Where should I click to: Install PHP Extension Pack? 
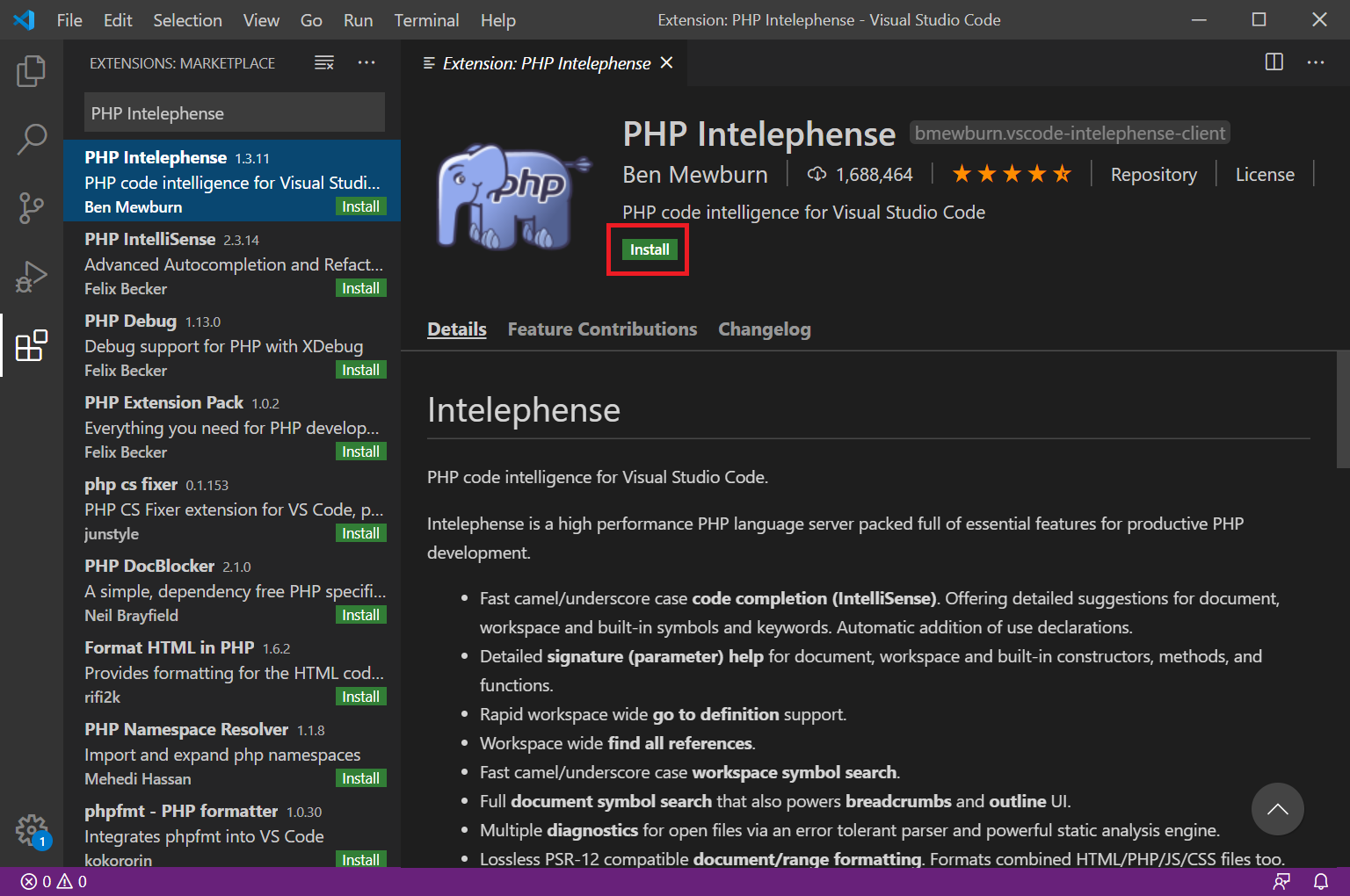pos(360,452)
